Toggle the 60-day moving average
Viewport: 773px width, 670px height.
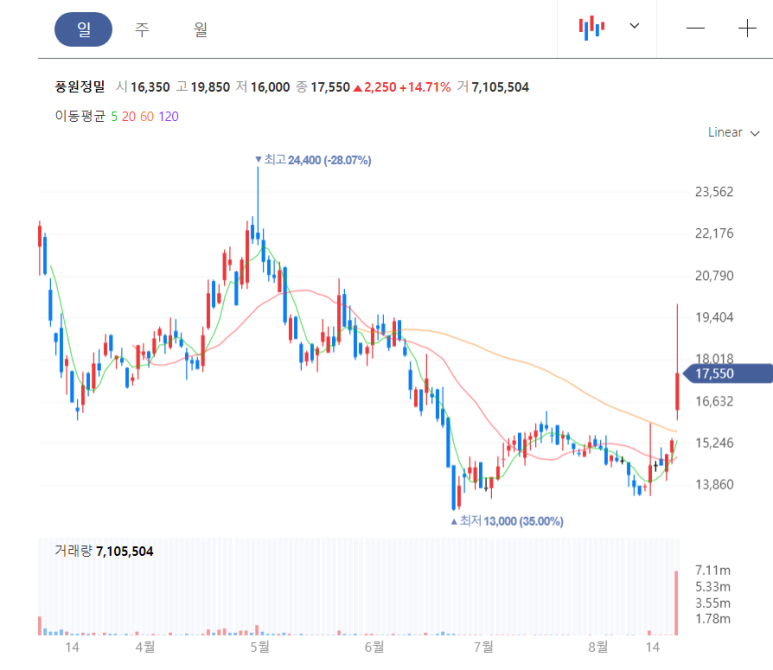147,116
